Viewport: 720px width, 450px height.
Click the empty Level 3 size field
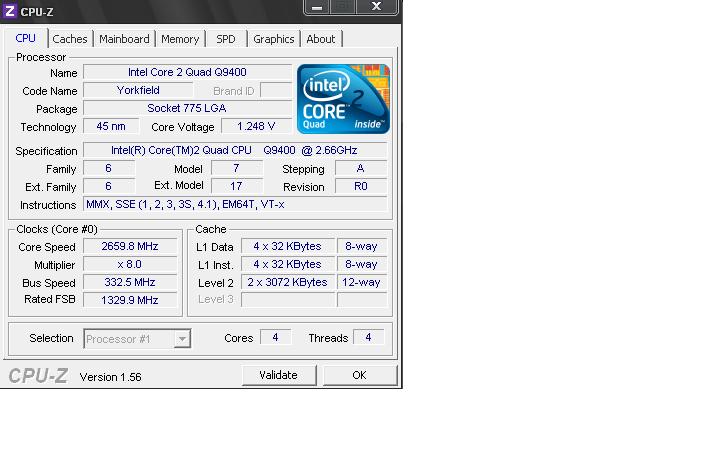288,300
